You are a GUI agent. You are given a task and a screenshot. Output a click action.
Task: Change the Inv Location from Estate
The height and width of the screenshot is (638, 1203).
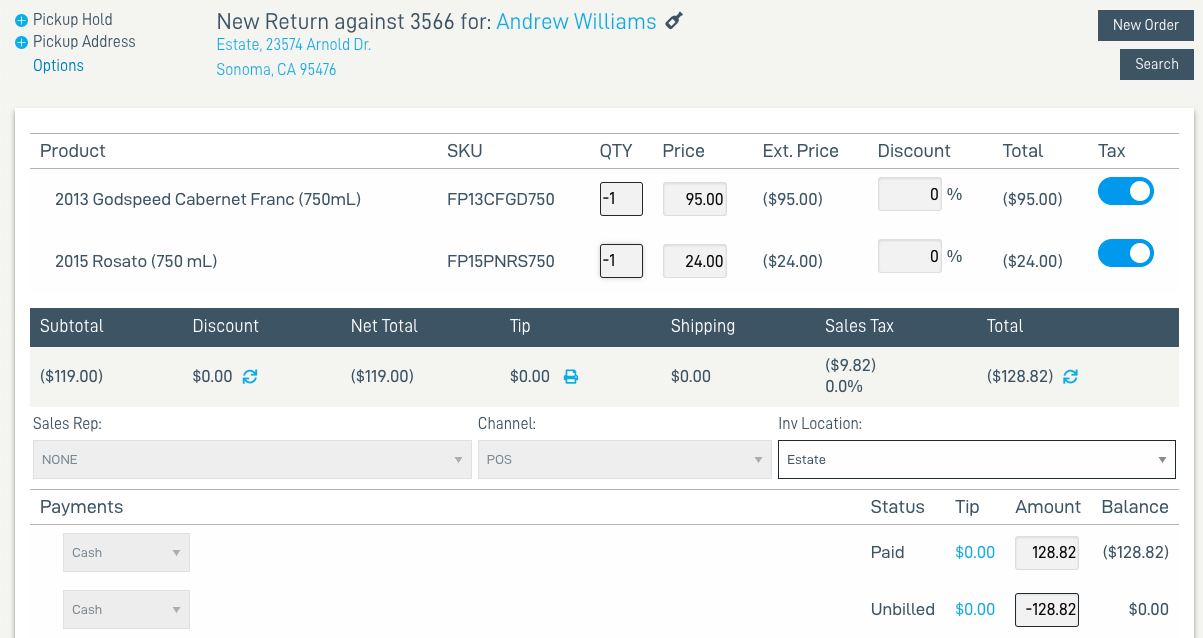pyautogui.click(x=977, y=459)
